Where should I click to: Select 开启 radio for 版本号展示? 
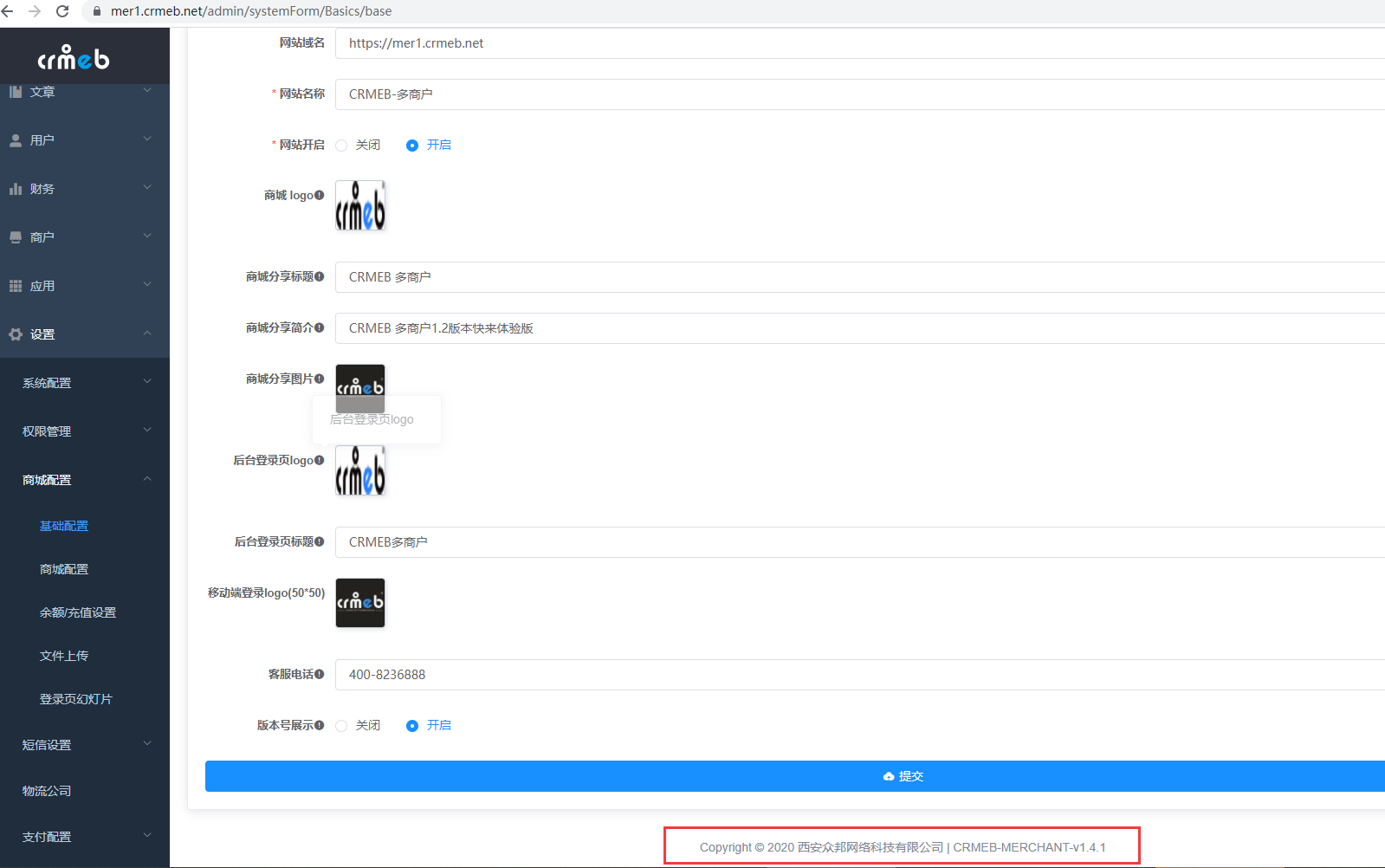412,726
